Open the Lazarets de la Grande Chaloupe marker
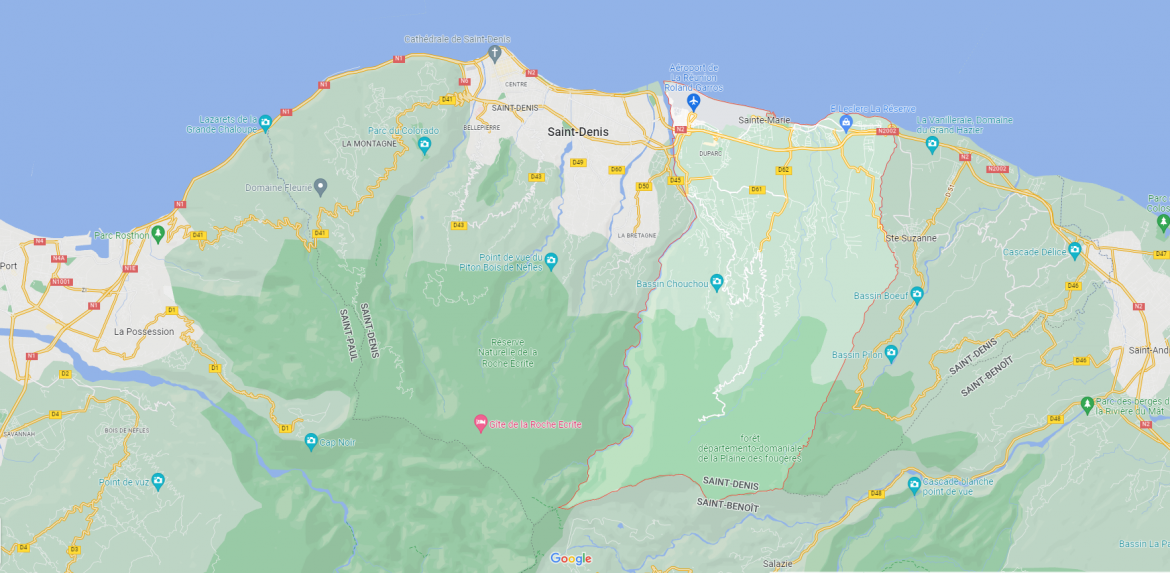 tap(265, 123)
